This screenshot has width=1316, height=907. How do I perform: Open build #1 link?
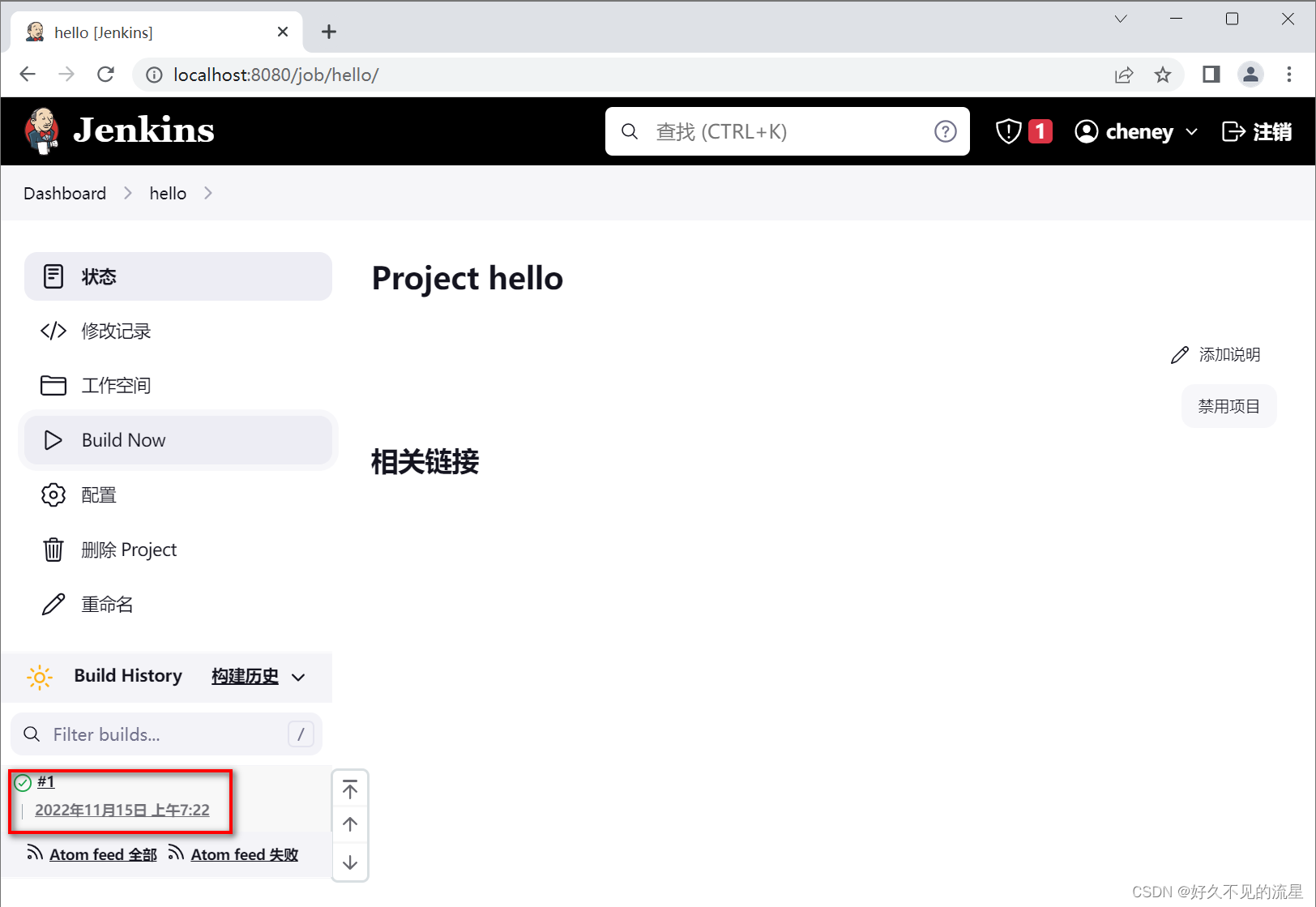tap(46, 781)
